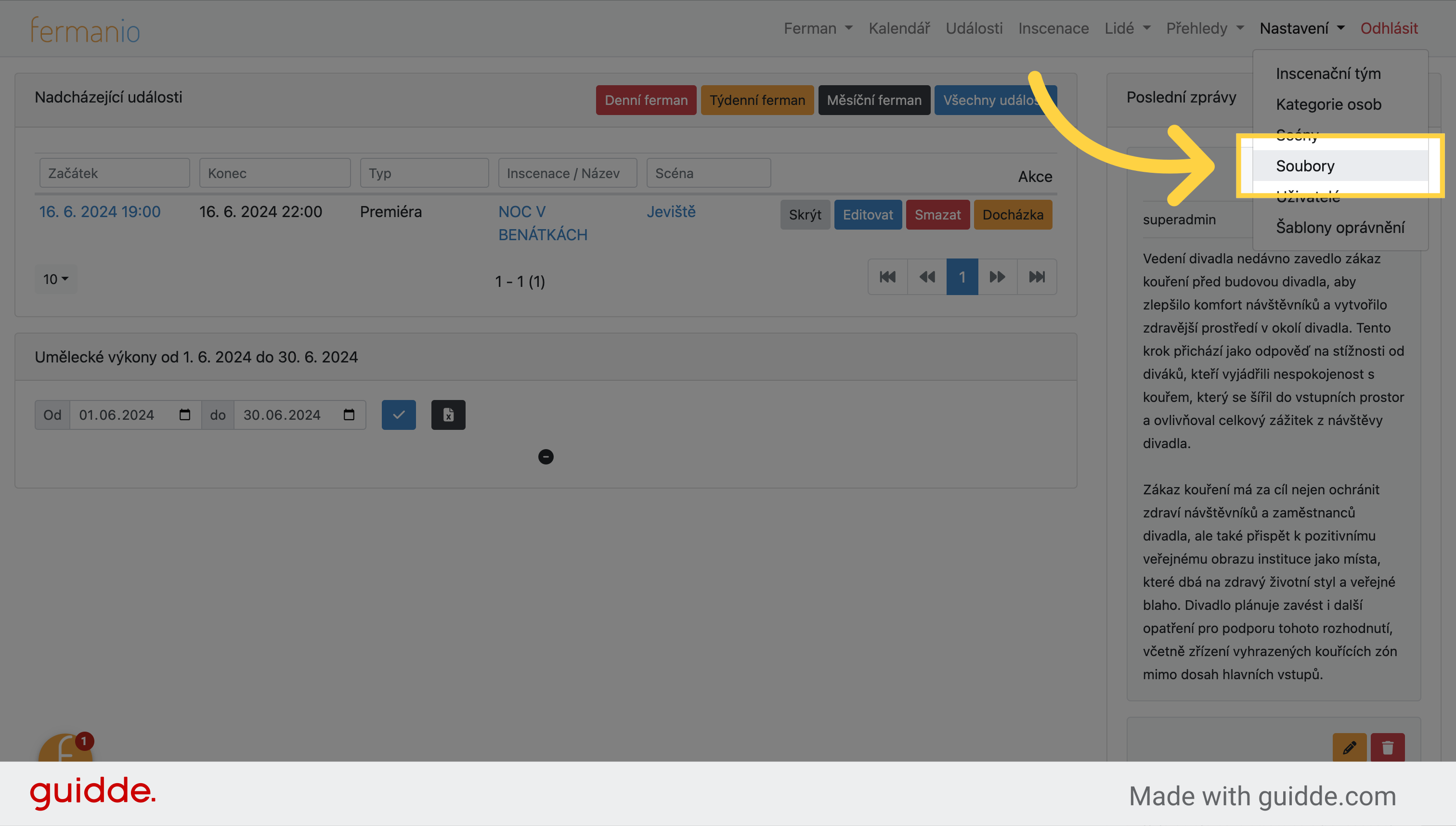Select Kategorie osob menu entry

(x=1340, y=104)
